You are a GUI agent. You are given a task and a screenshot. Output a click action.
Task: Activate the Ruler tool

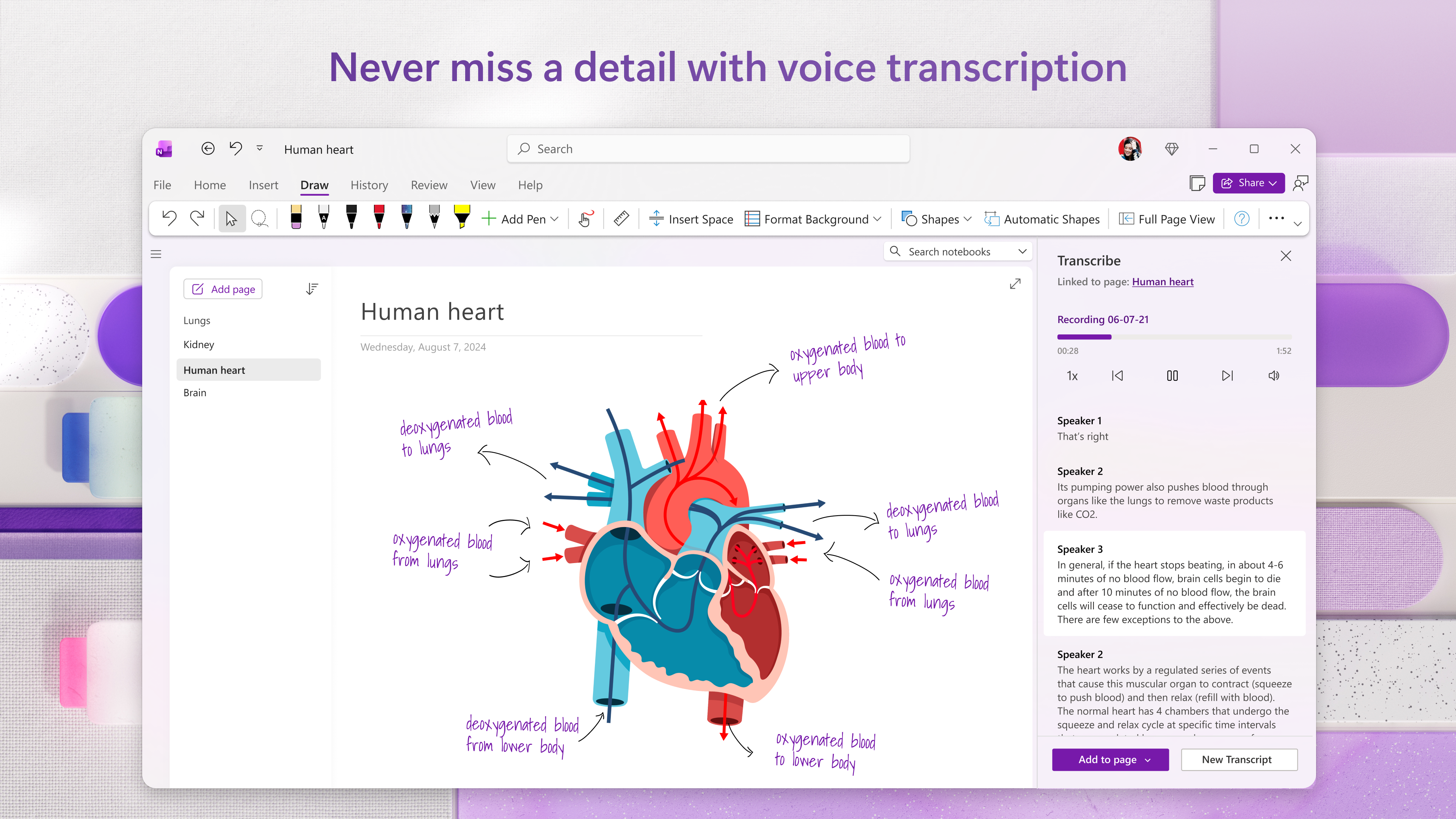coord(621,219)
